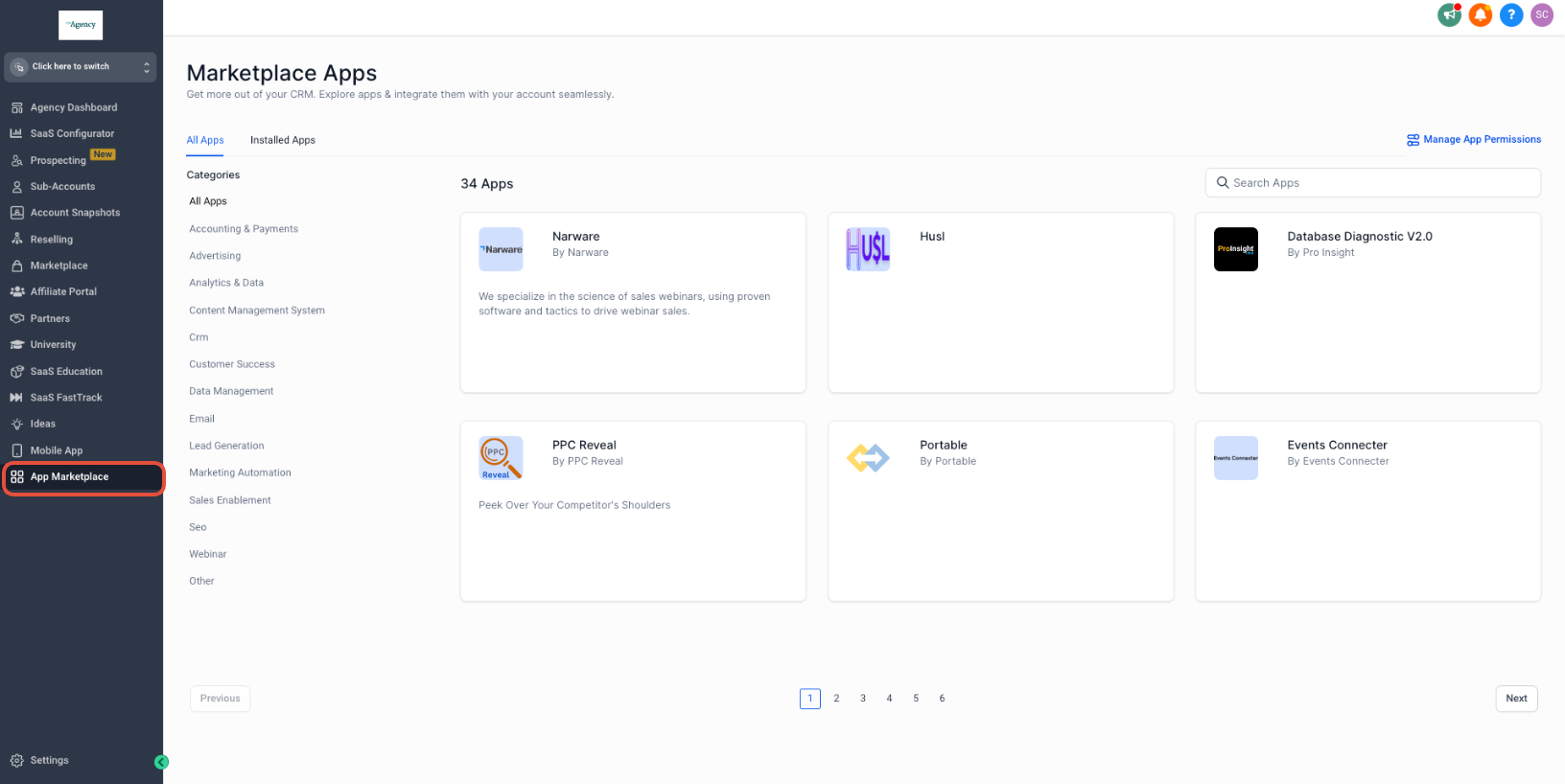Go to the Next page of apps
This screenshot has height=784, width=1565.
click(1516, 699)
